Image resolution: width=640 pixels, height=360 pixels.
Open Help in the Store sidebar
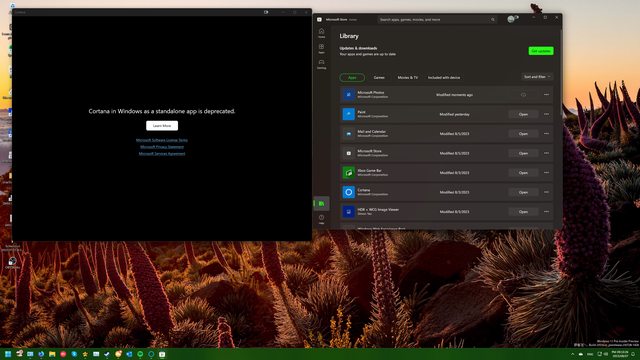[322, 219]
